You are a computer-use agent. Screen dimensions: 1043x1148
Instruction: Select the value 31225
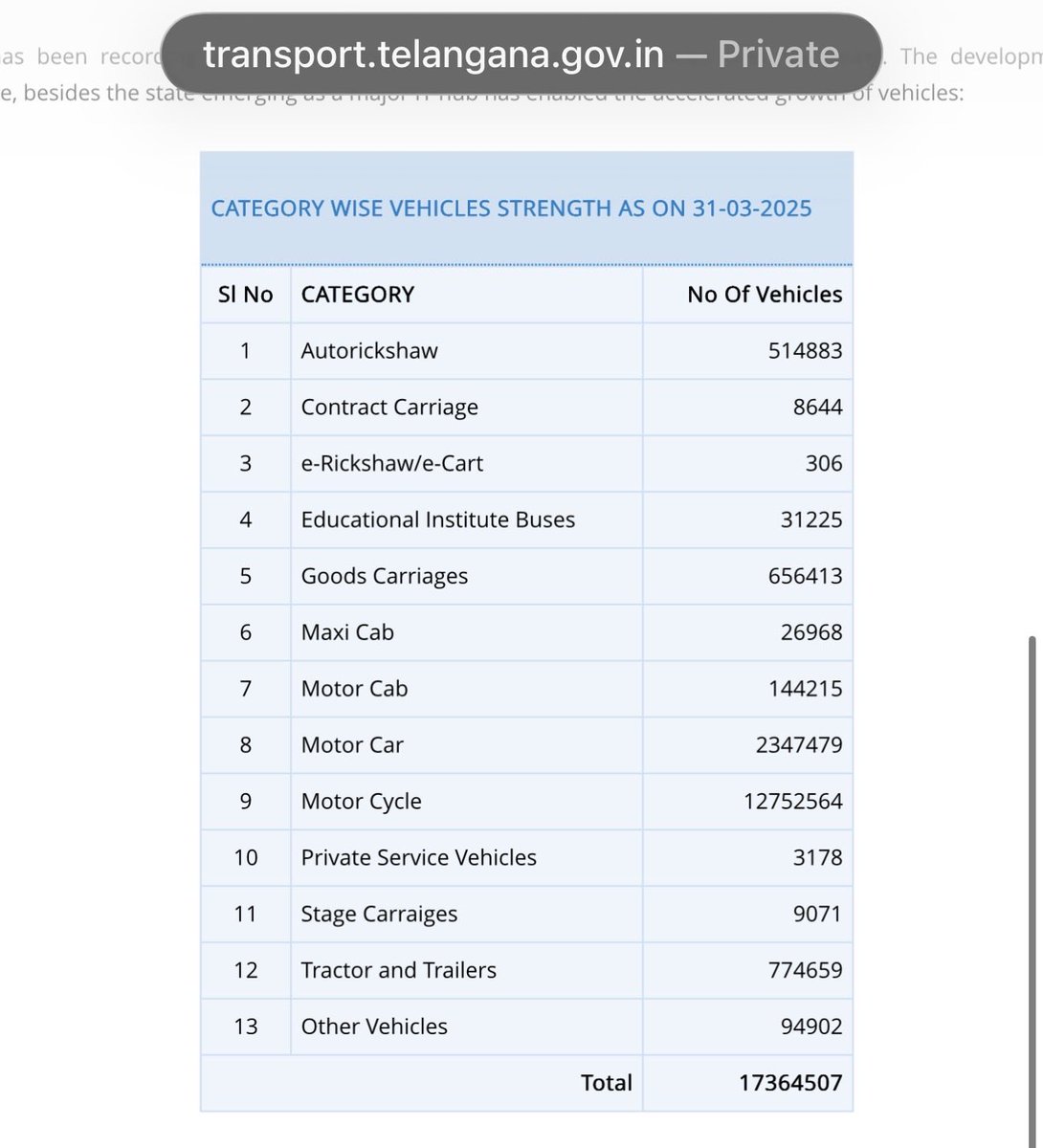(x=811, y=520)
